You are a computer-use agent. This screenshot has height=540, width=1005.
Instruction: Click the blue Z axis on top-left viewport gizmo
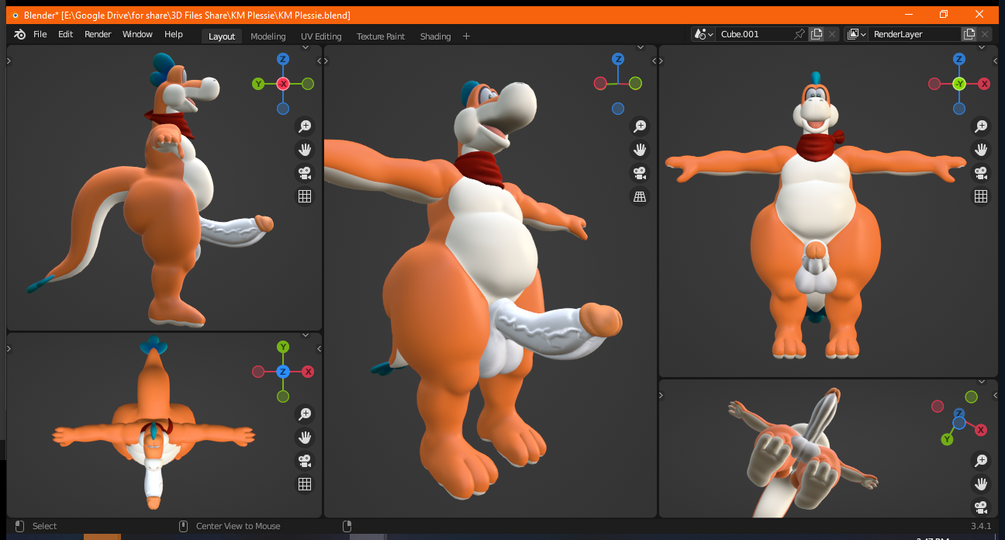[x=283, y=59]
